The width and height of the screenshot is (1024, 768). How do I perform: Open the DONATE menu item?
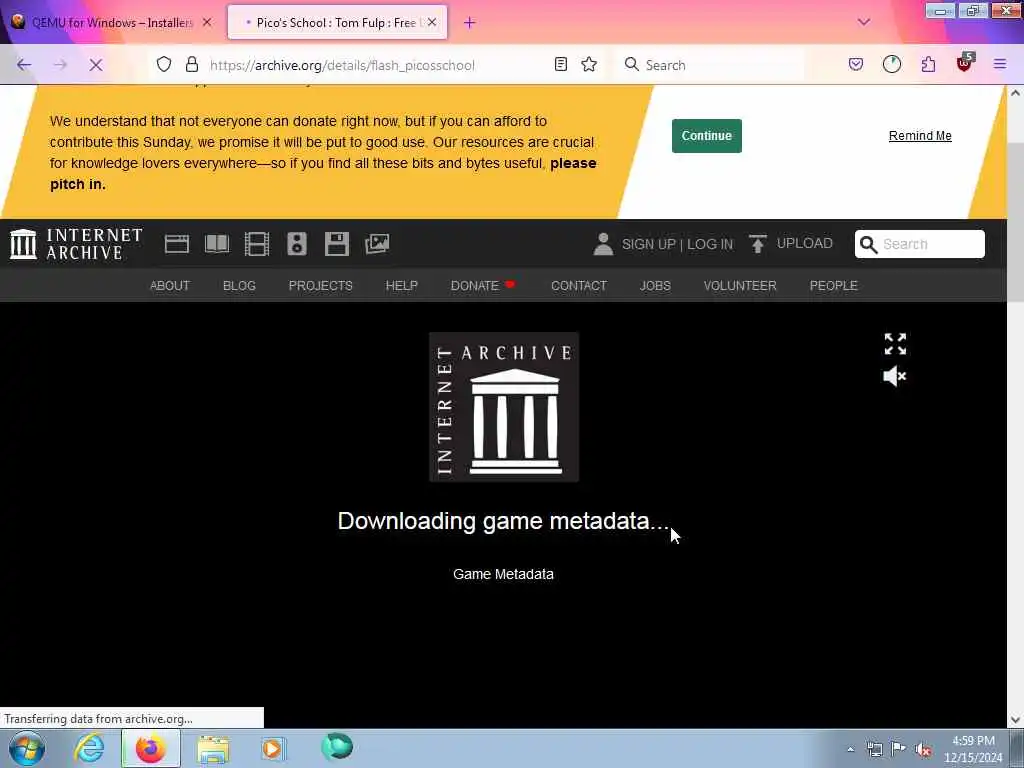[x=483, y=285]
